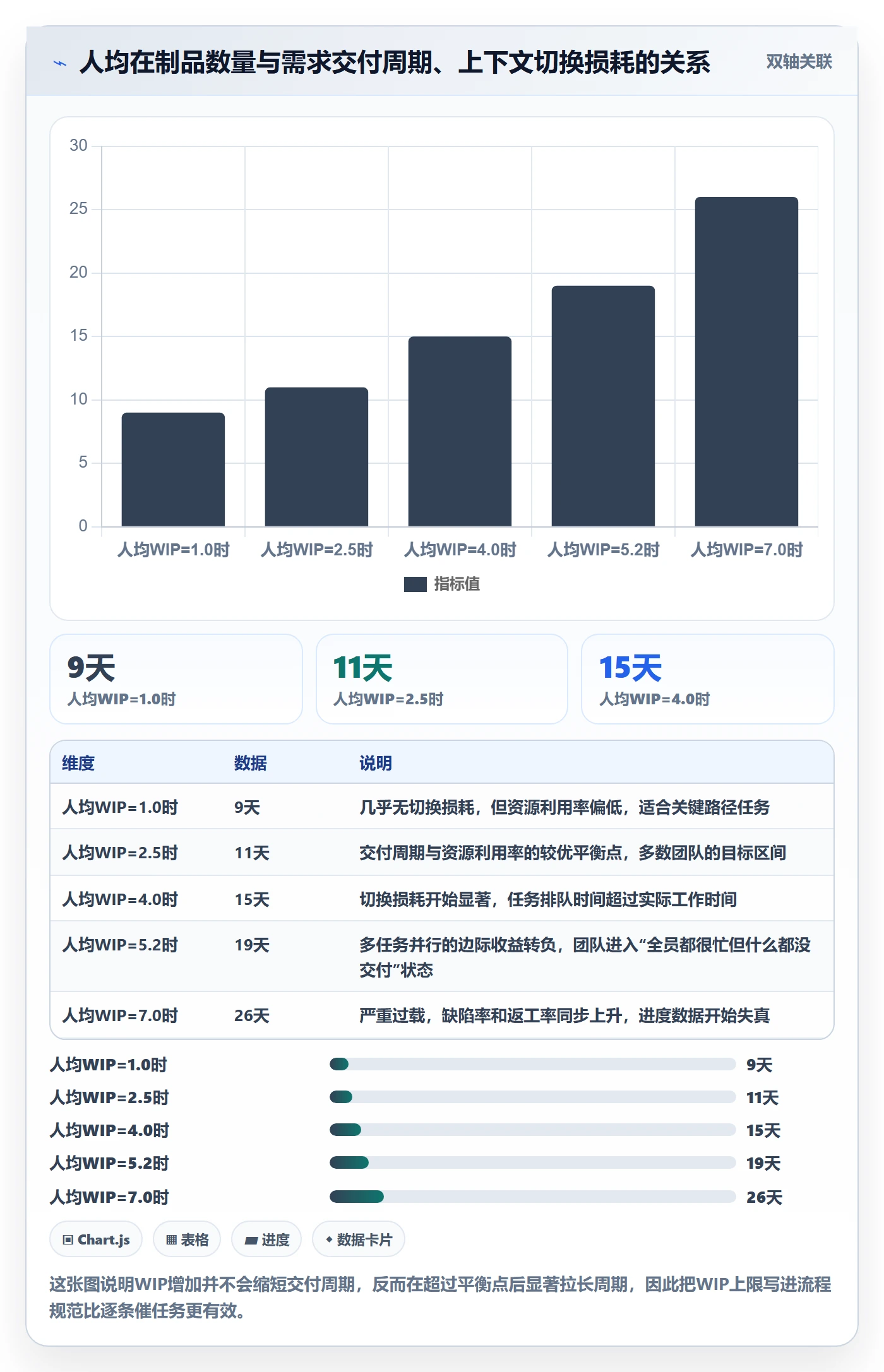Select the chart bar for 人均WIP=2.5时

pyautogui.click(x=316, y=457)
